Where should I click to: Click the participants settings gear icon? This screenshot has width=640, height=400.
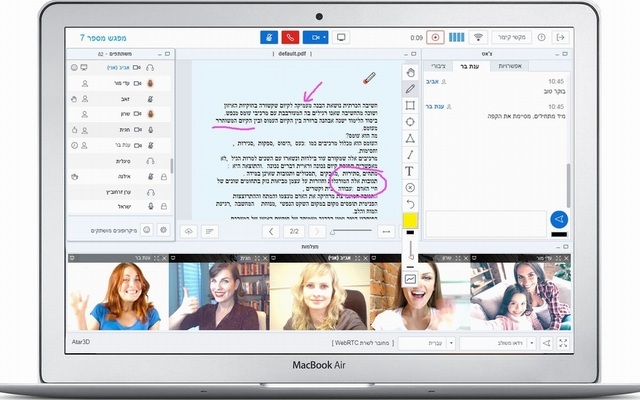tap(164, 230)
